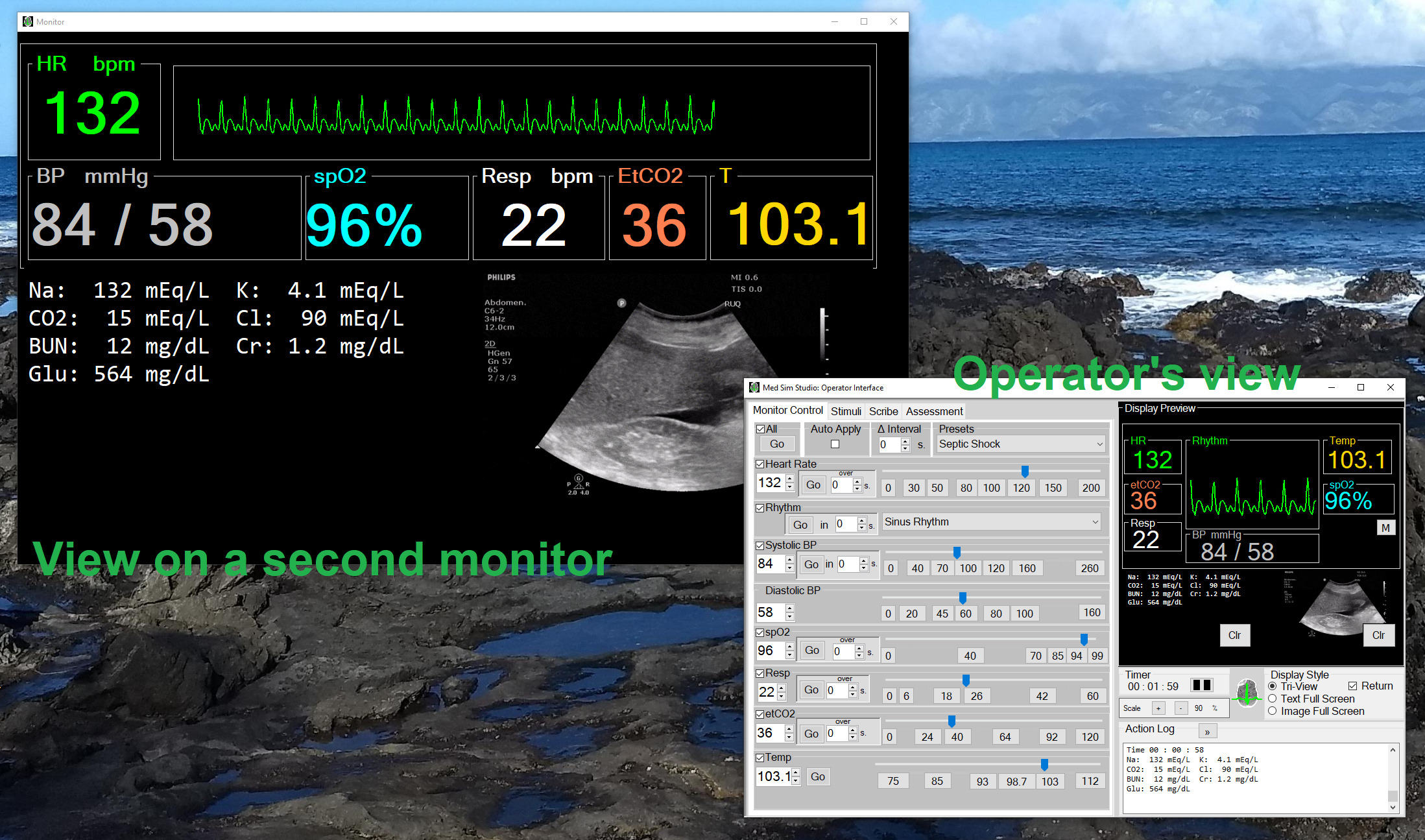1425x840 pixels.
Task: Decrease the preview scale with the minus icon
Action: [x=1180, y=708]
